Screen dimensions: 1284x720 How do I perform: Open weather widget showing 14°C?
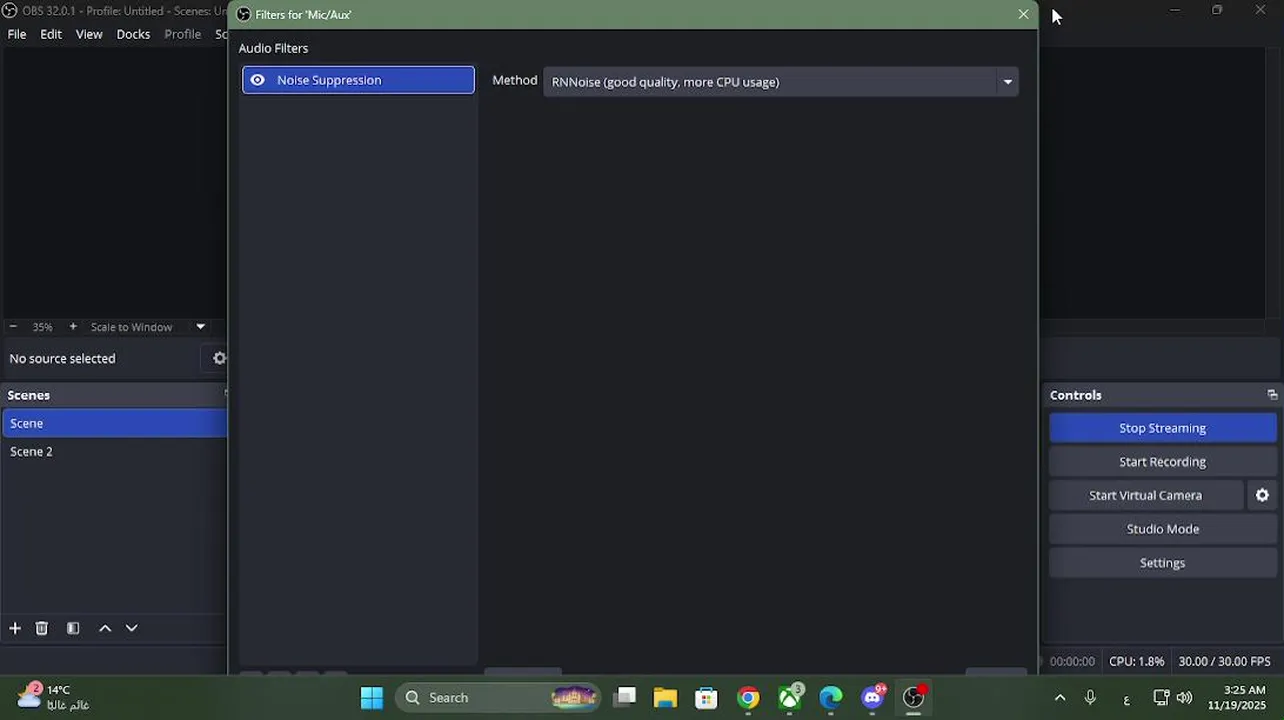(53, 697)
